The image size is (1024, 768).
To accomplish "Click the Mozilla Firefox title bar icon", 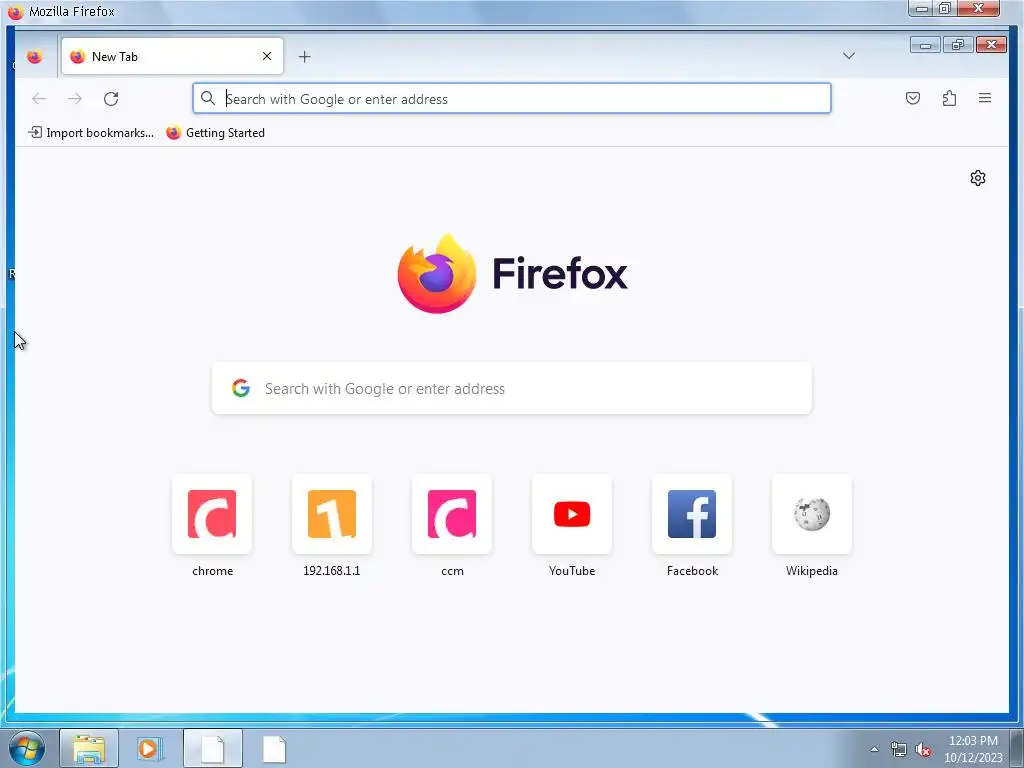I will [x=16, y=12].
